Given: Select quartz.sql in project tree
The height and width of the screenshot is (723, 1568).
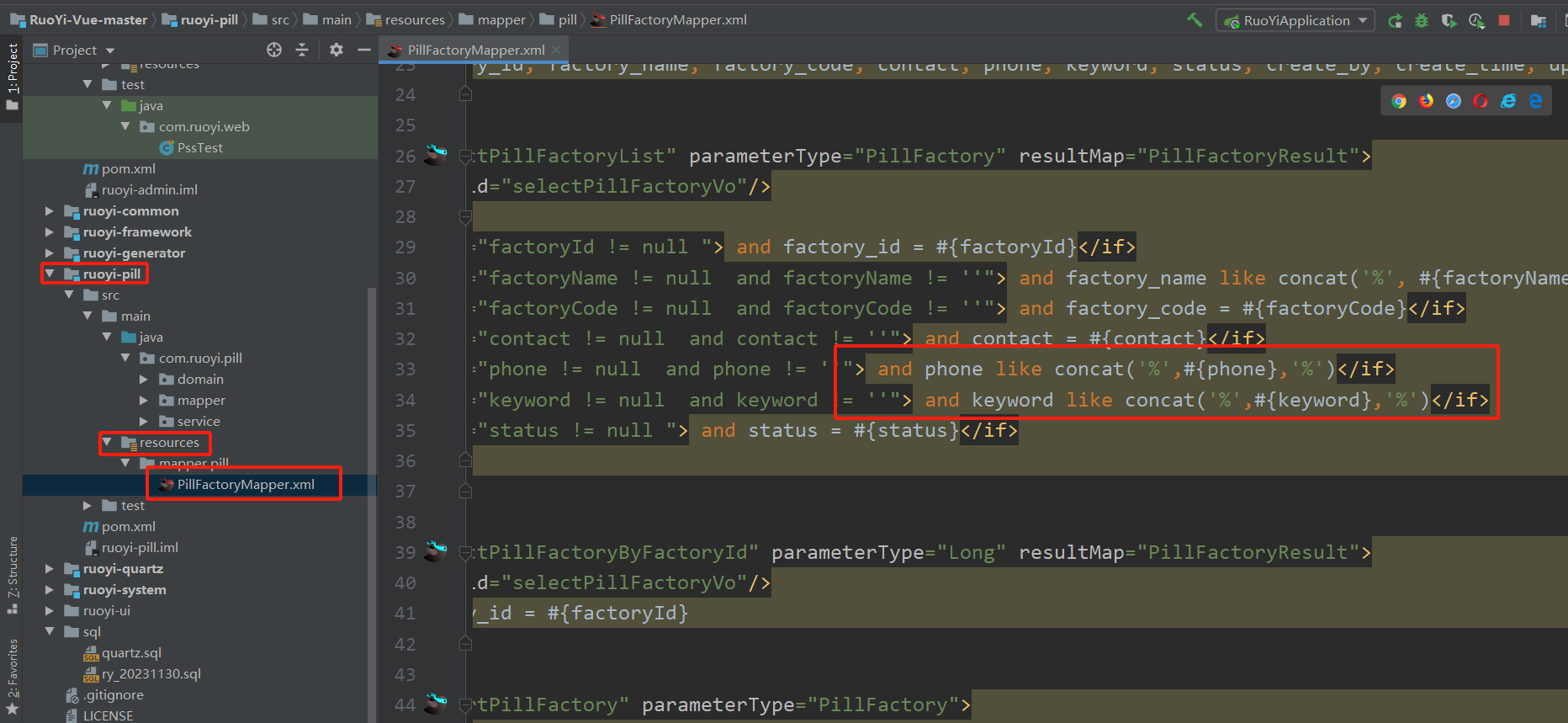Looking at the screenshot, I should tap(123, 652).
